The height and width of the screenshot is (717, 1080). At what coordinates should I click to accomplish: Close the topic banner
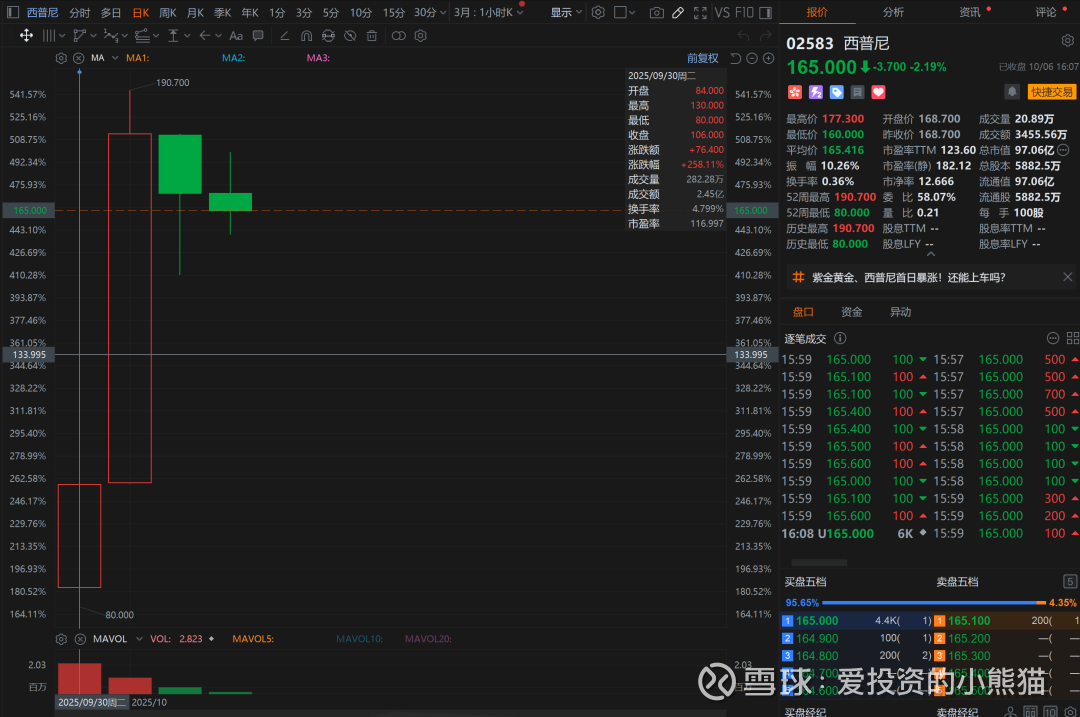click(1068, 277)
